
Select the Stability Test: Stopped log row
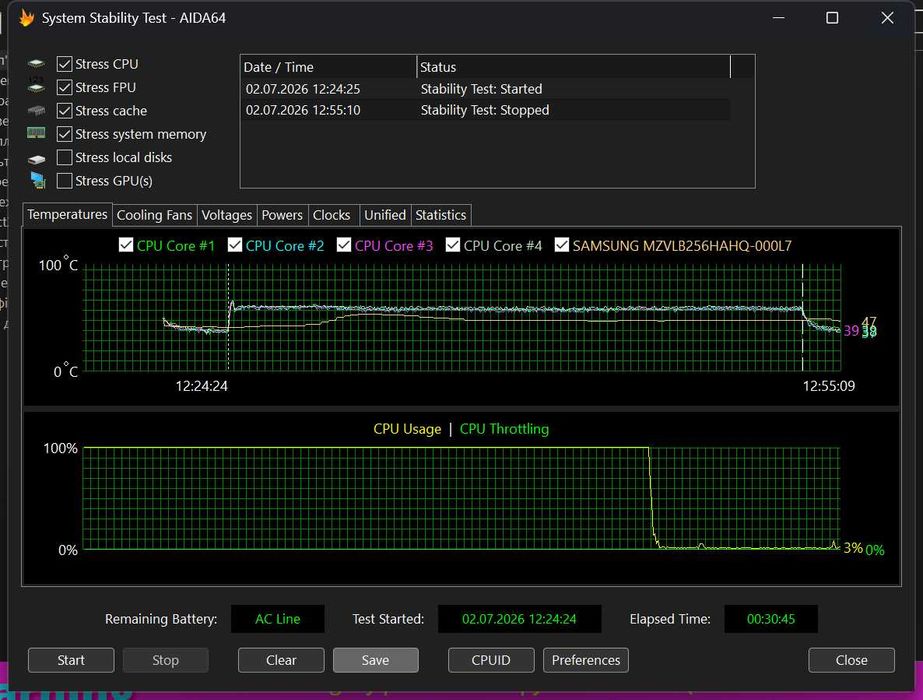(x=486, y=110)
